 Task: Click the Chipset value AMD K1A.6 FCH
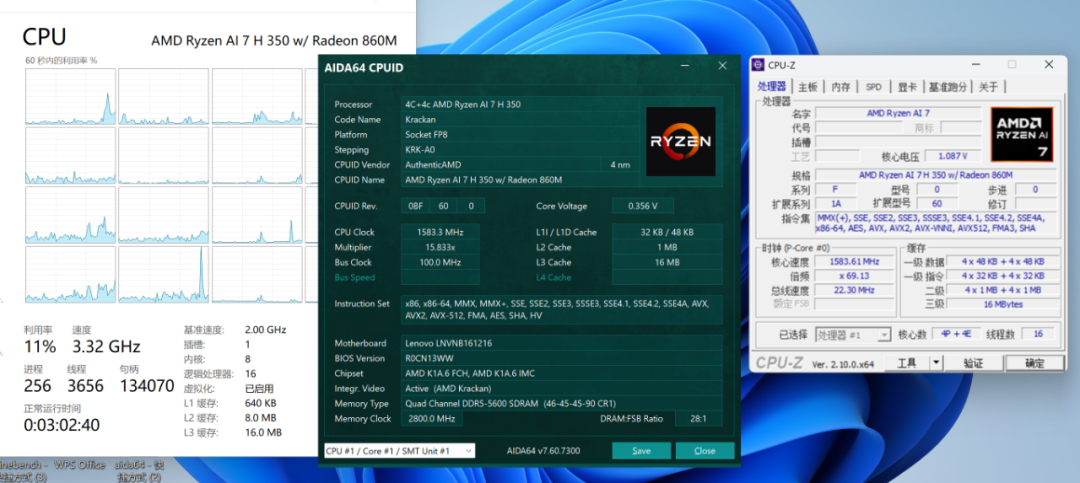[562, 373]
